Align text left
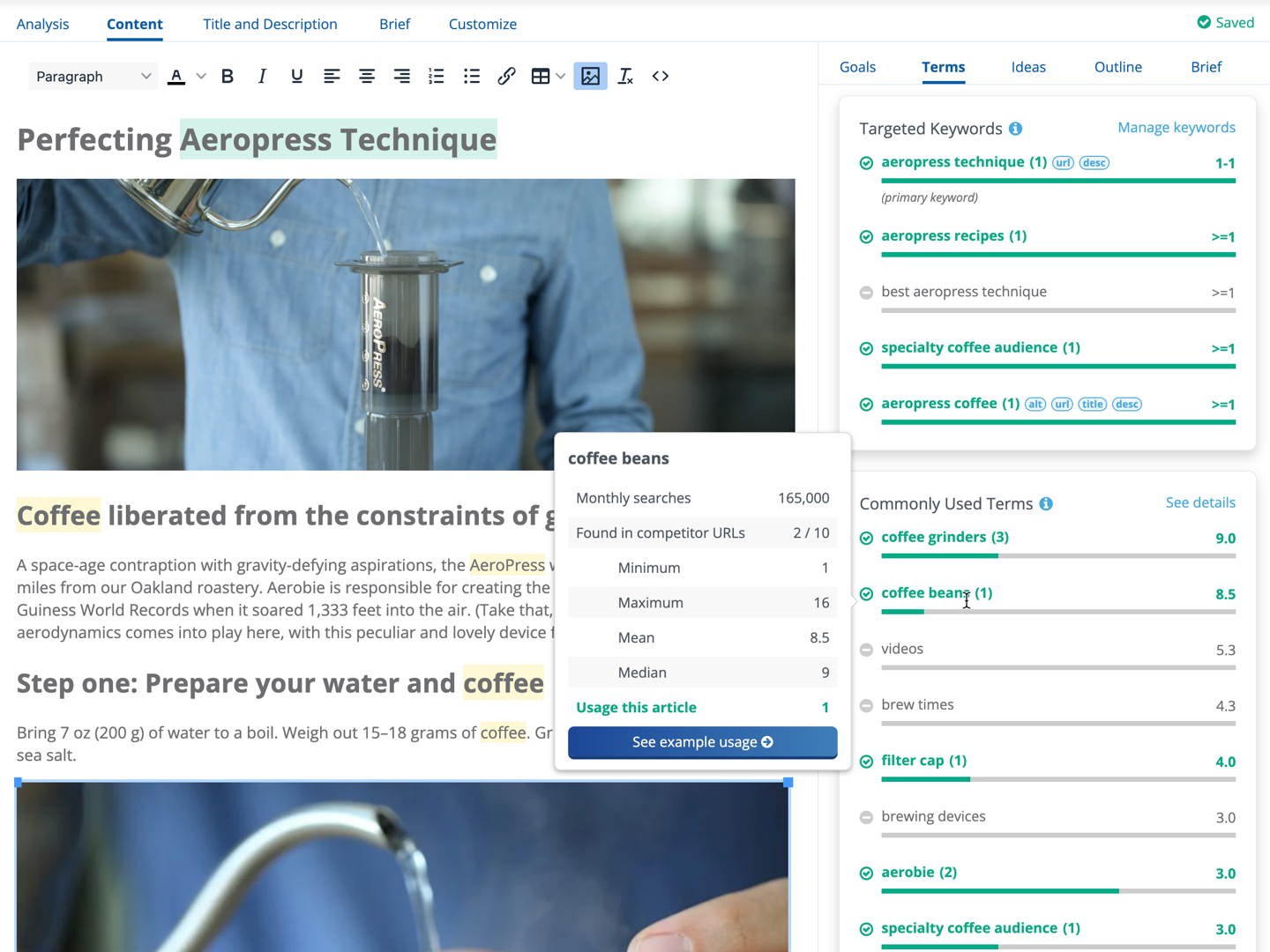The width and height of the screenshot is (1270, 952). 332,76
